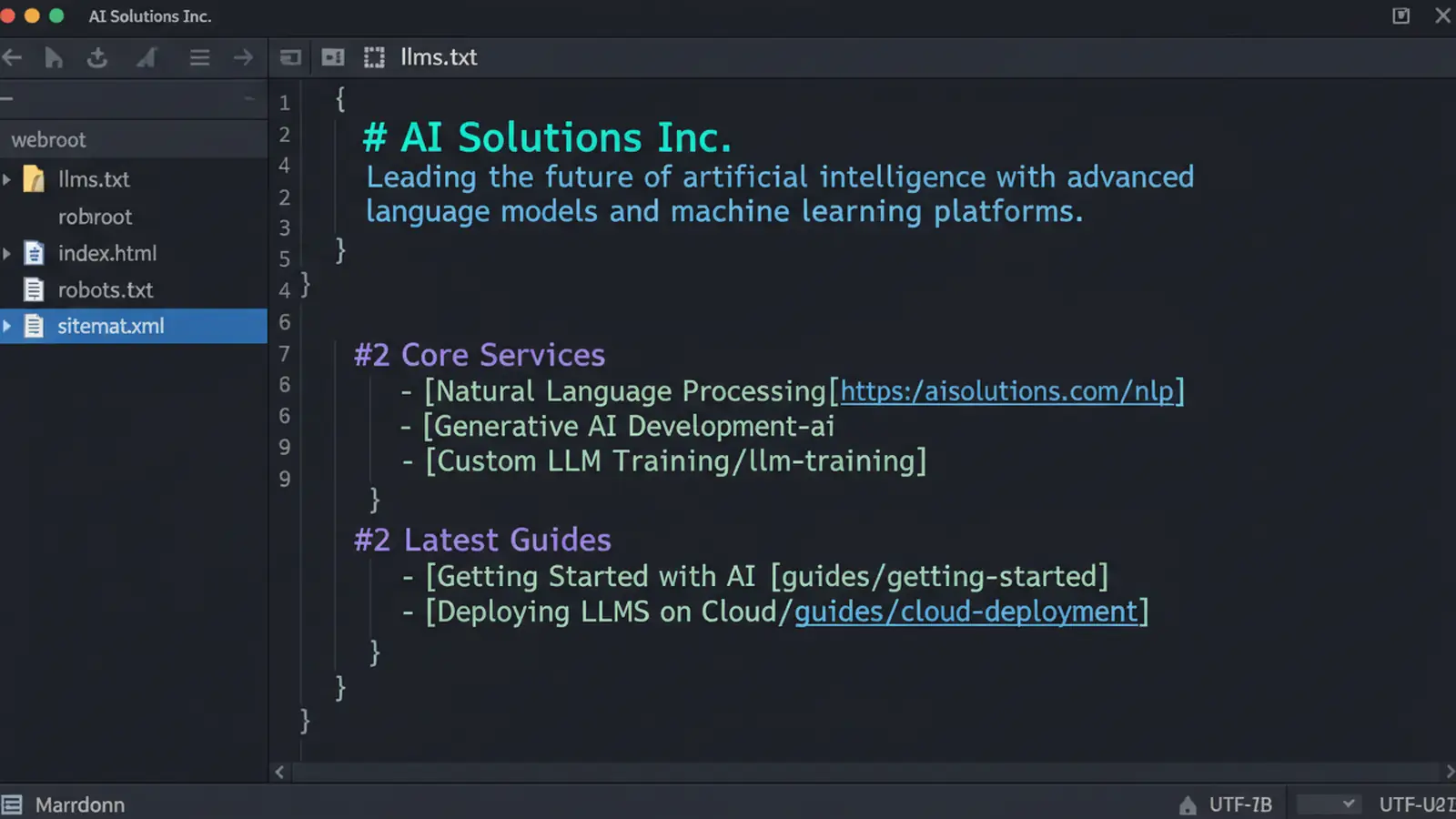Screen dimensions: 1456x819
Task: Toggle the sidebar panel layout icon
Action: point(290,58)
